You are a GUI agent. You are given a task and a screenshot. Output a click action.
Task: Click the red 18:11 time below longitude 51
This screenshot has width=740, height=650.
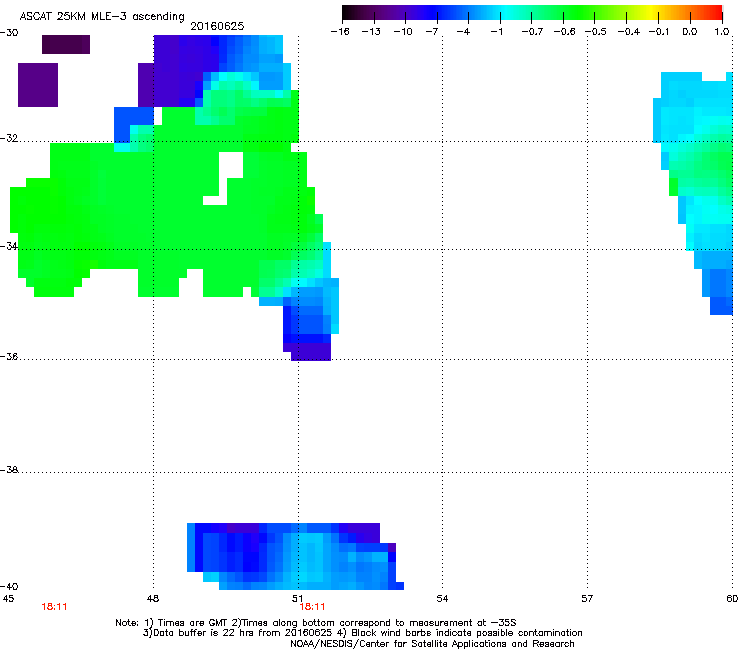point(312,607)
